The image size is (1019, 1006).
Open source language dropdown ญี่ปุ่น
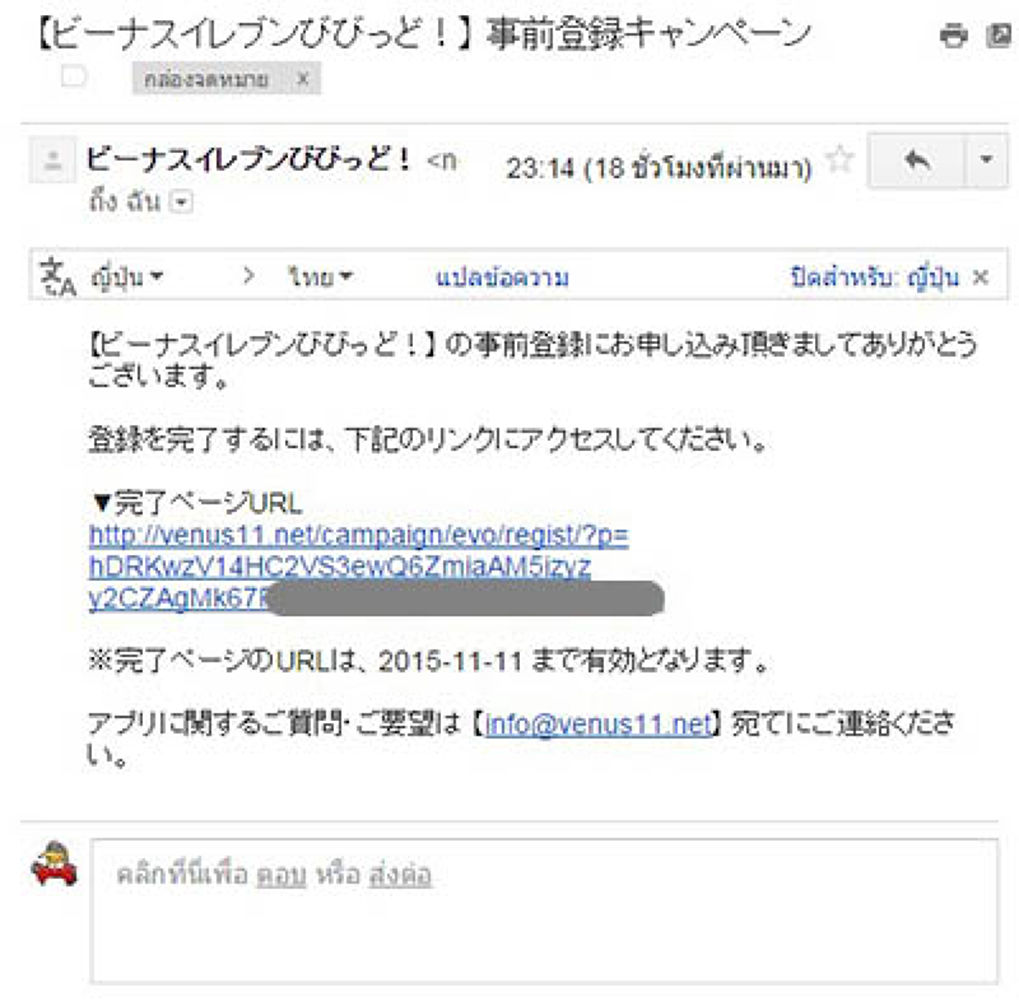(x=126, y=277)
